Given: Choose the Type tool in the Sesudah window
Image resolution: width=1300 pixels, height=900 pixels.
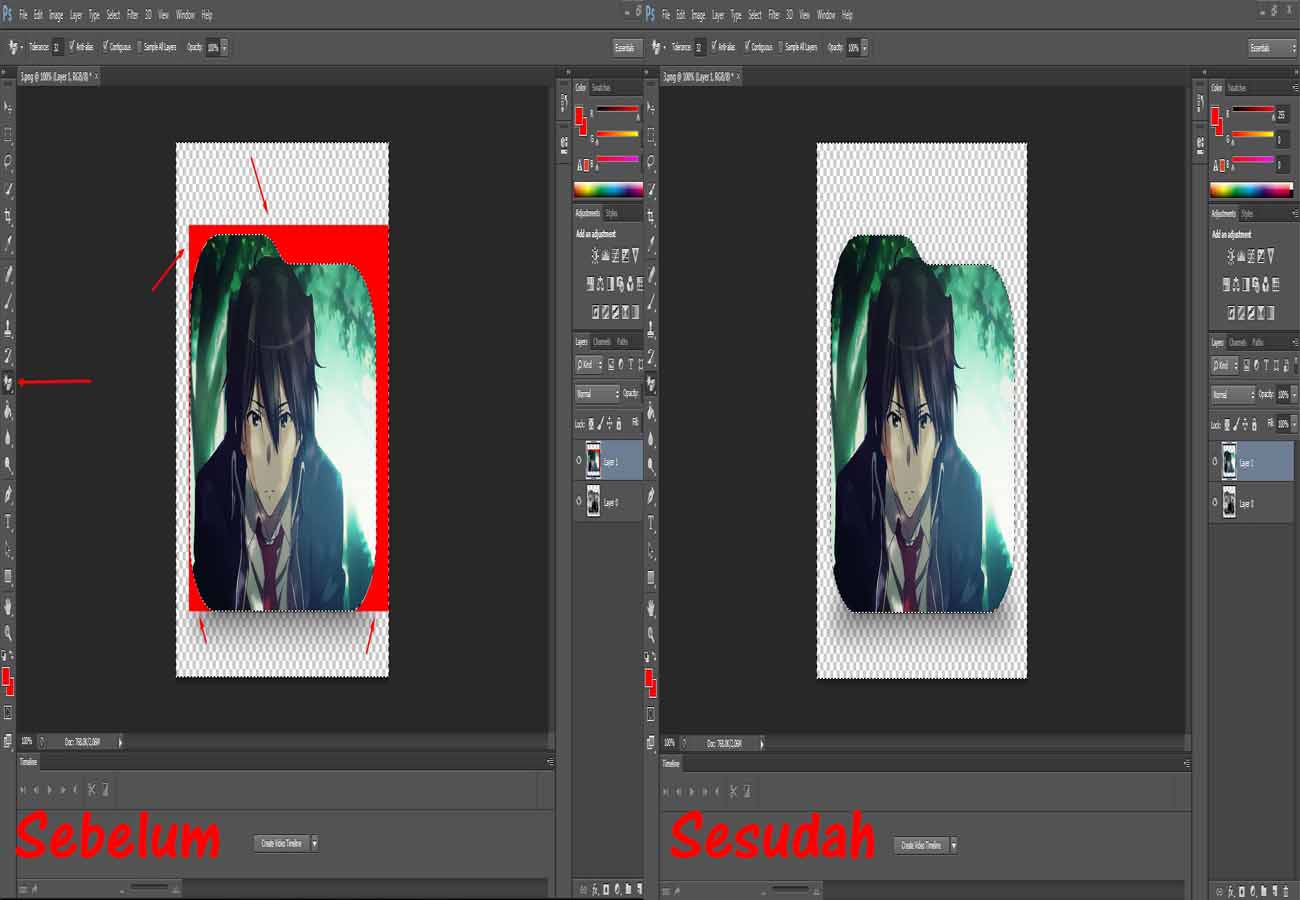Looking at the screenshot, I should (x=651, y=523).
